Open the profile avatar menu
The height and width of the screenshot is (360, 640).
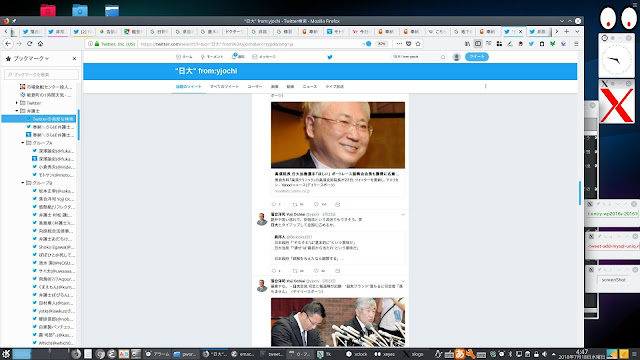pos(457,57)
